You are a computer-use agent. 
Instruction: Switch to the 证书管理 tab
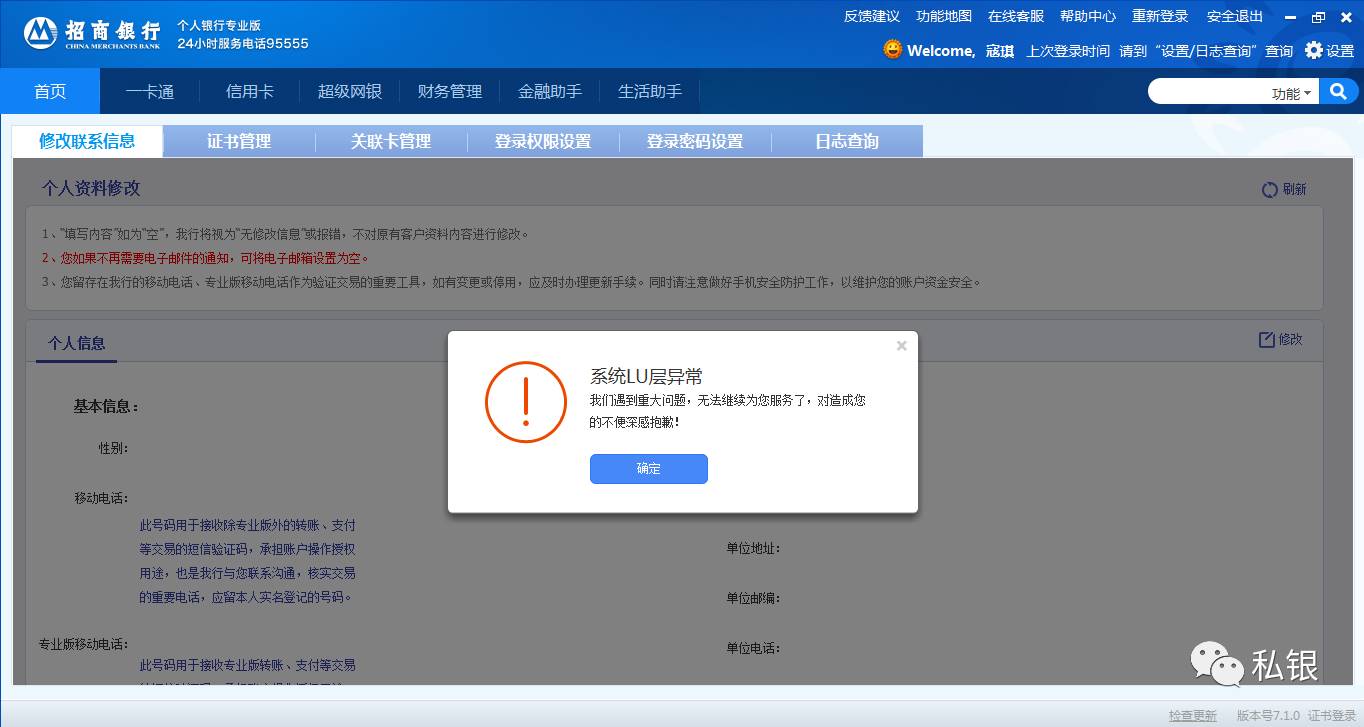[x=239, y=141]
